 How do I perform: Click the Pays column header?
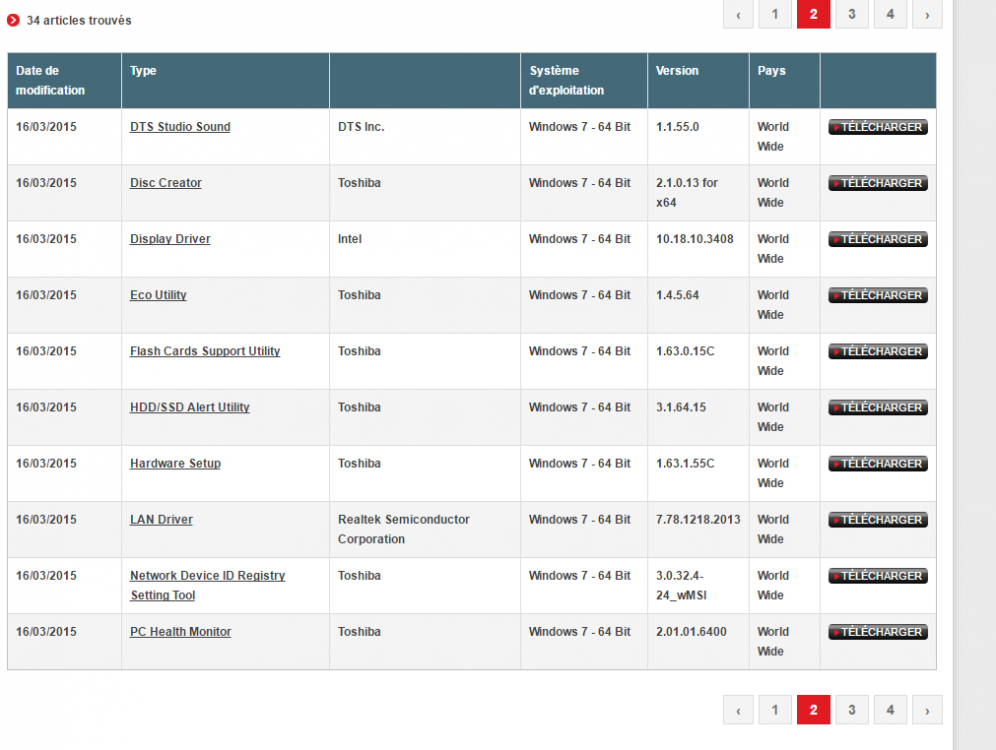point(784,81)
